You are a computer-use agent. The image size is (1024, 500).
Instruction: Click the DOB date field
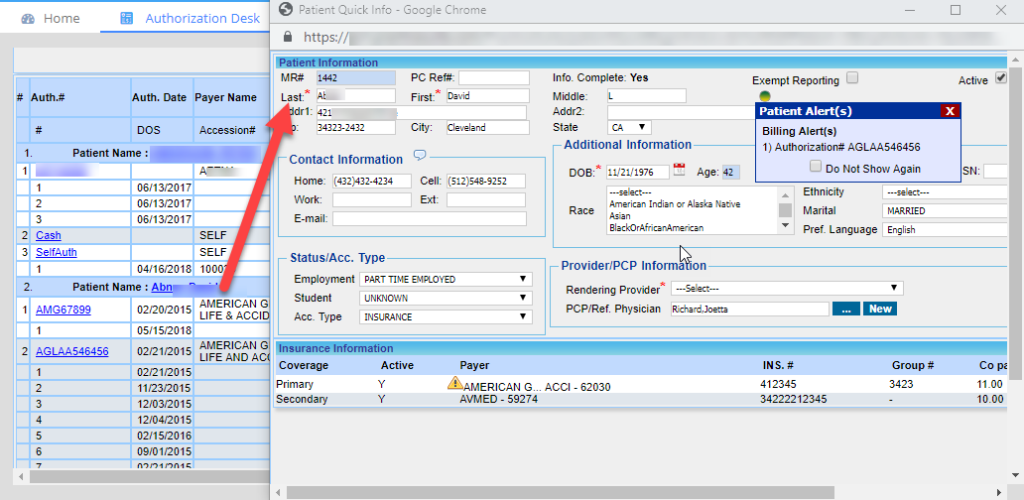(637, 172)
